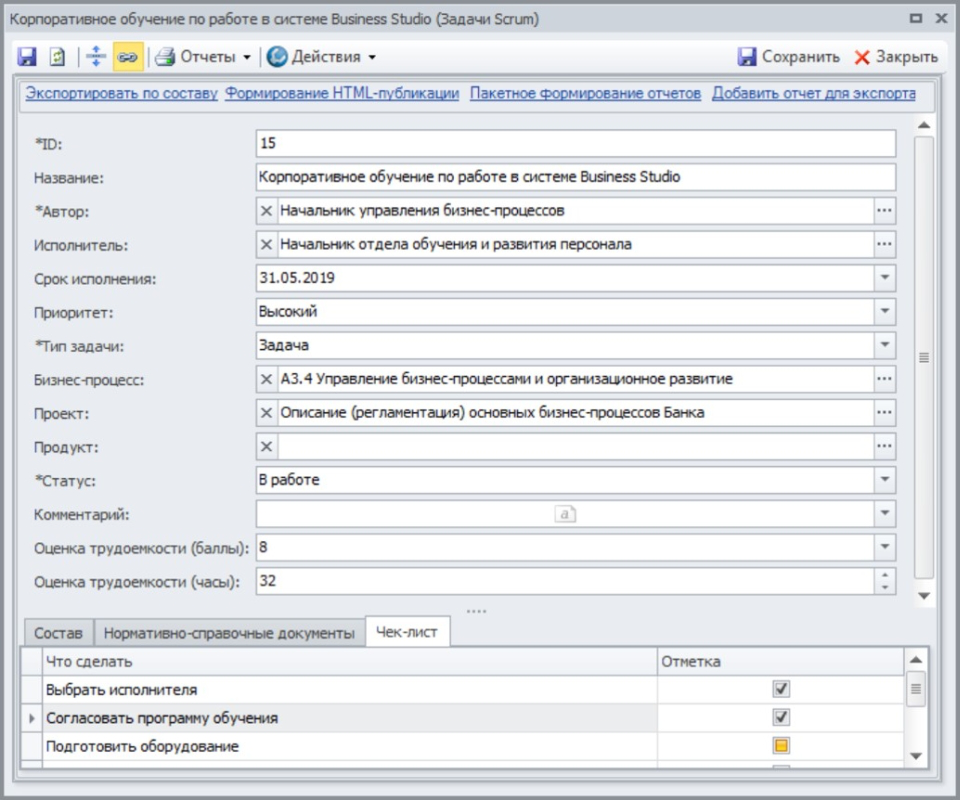Expand the Тип задачи dropdown
960x800 pixels.
(884, 345)
